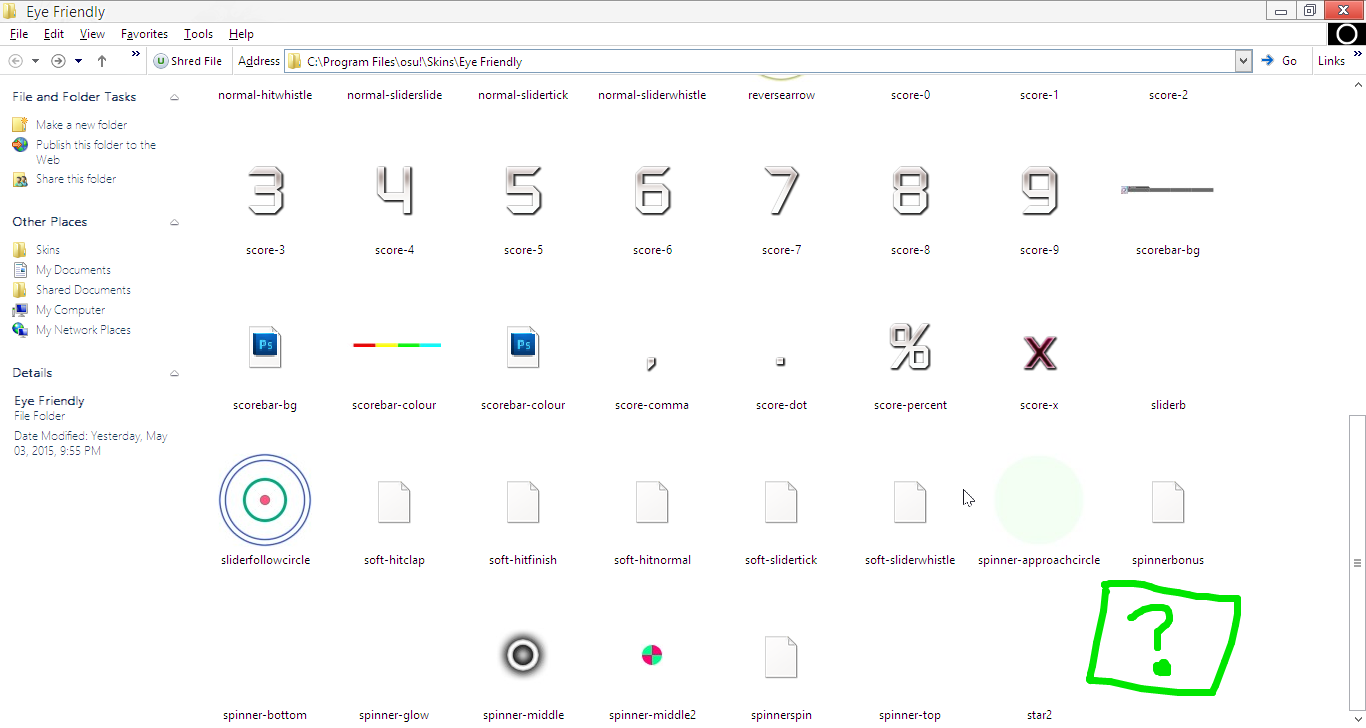
Task: Select the spinner-middle2 pinwheel image
Action: (652, 655)
